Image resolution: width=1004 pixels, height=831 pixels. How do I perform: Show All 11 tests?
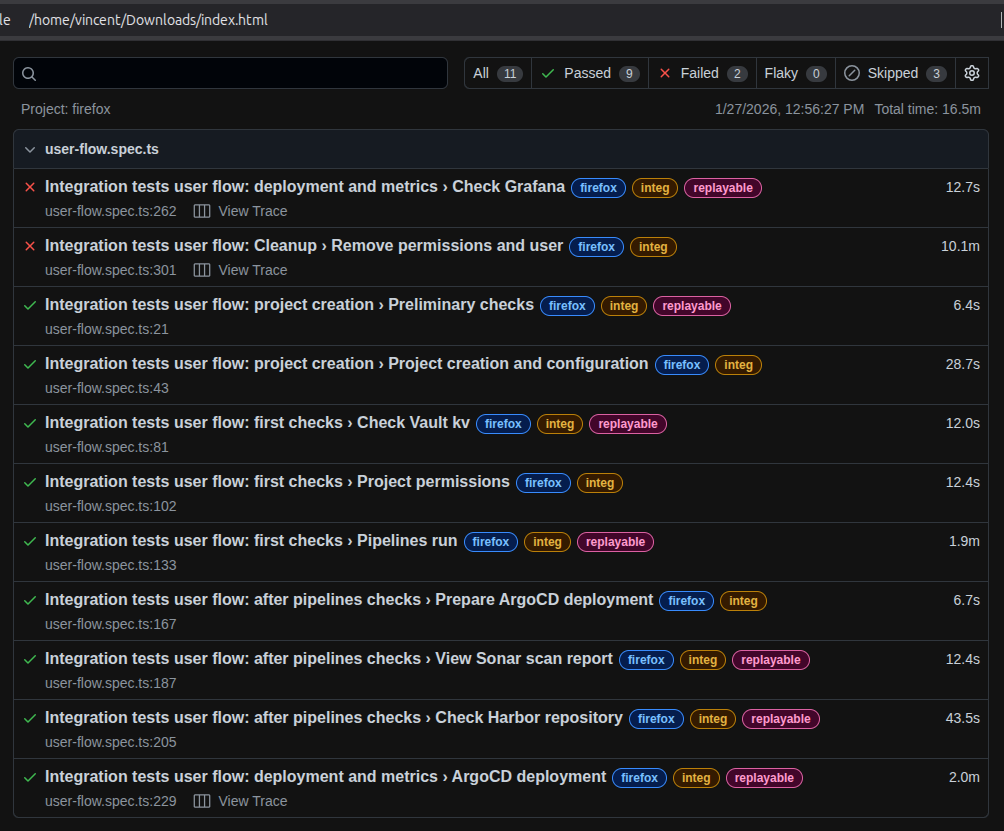(498, 73)
